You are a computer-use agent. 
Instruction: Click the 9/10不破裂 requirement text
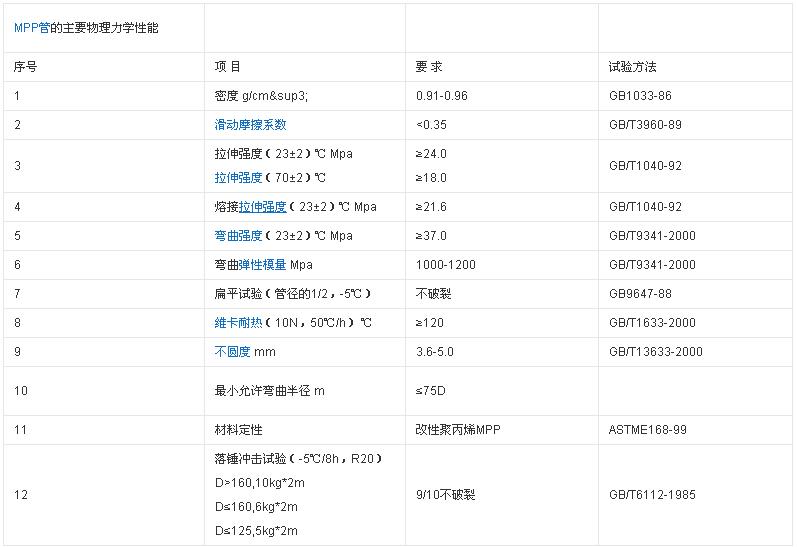coord(445,495)
